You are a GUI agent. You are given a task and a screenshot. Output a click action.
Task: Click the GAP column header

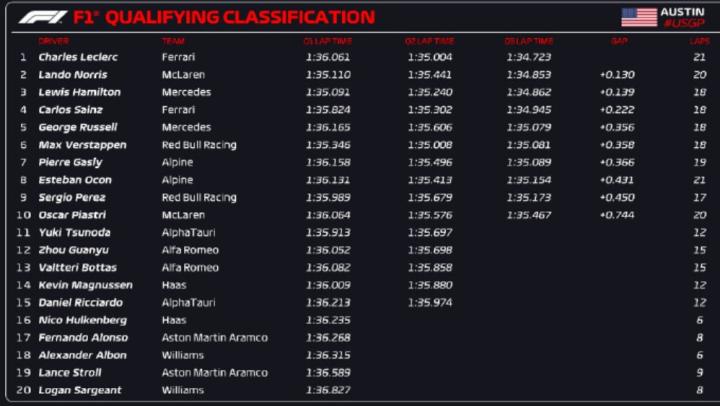[x=619, y=41]
